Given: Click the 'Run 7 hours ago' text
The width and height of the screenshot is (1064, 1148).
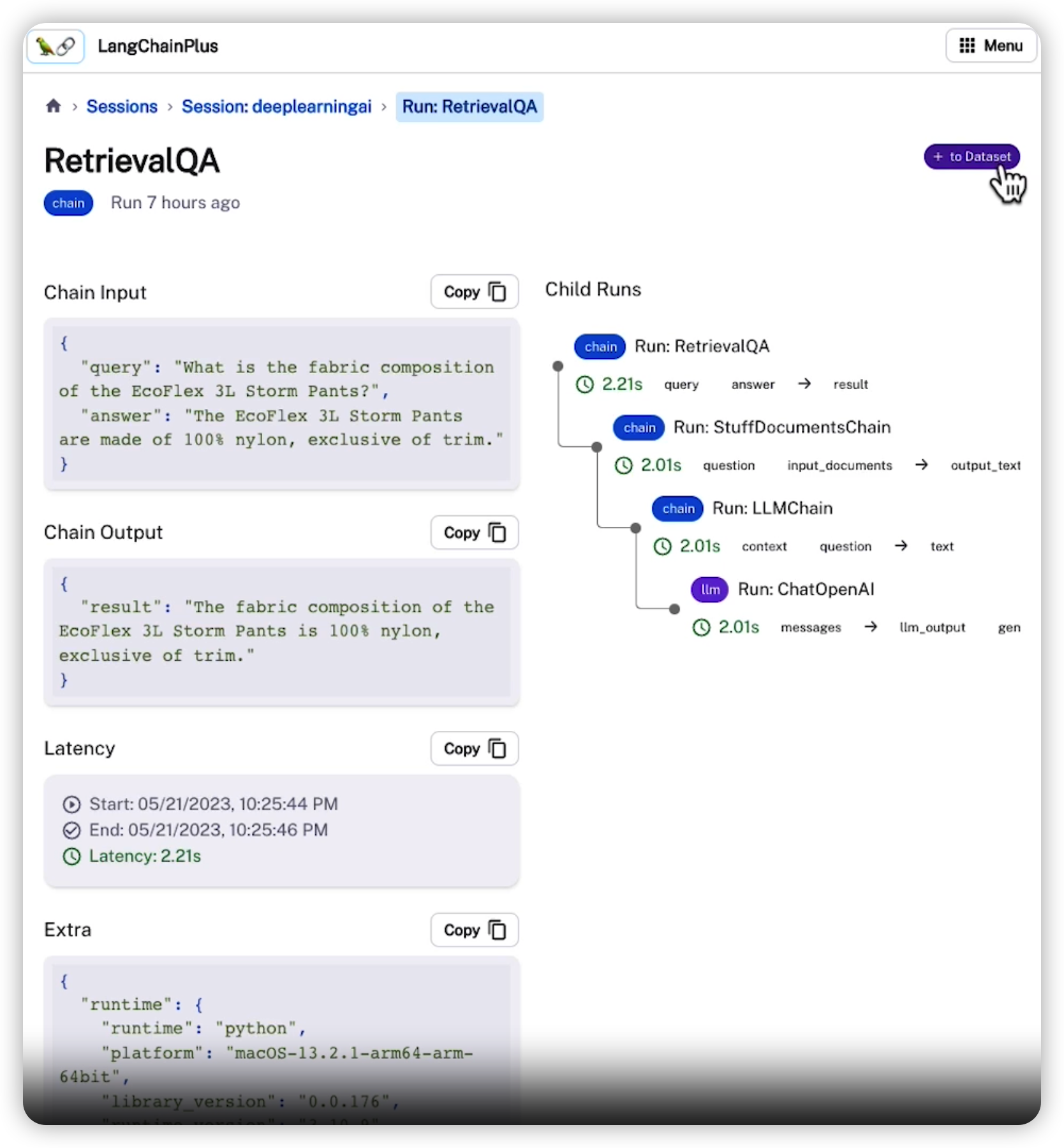Looking at the screenshot, I should pos(175,203).
